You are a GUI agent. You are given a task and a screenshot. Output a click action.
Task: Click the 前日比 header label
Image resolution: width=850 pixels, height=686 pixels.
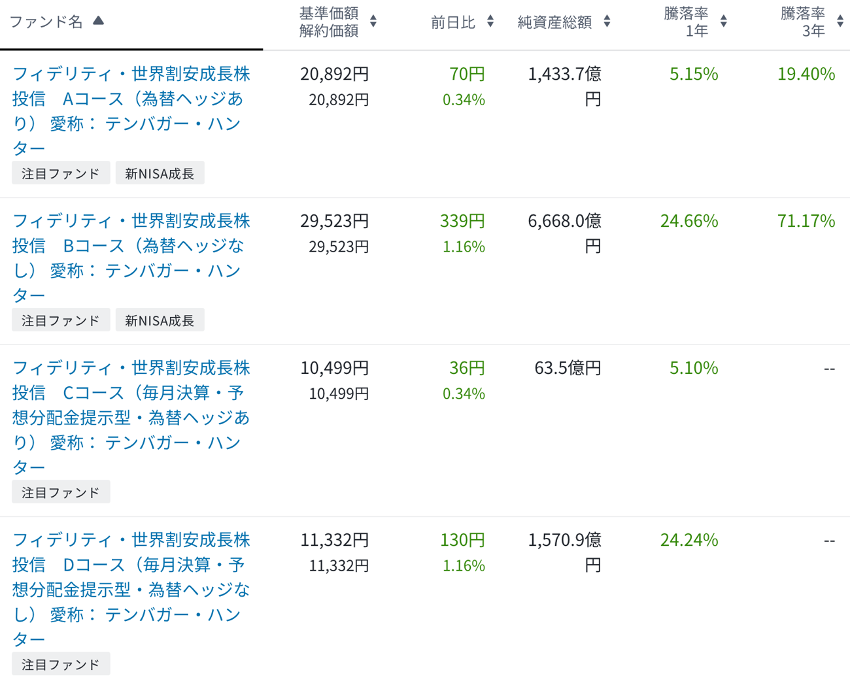coord(453,21)
